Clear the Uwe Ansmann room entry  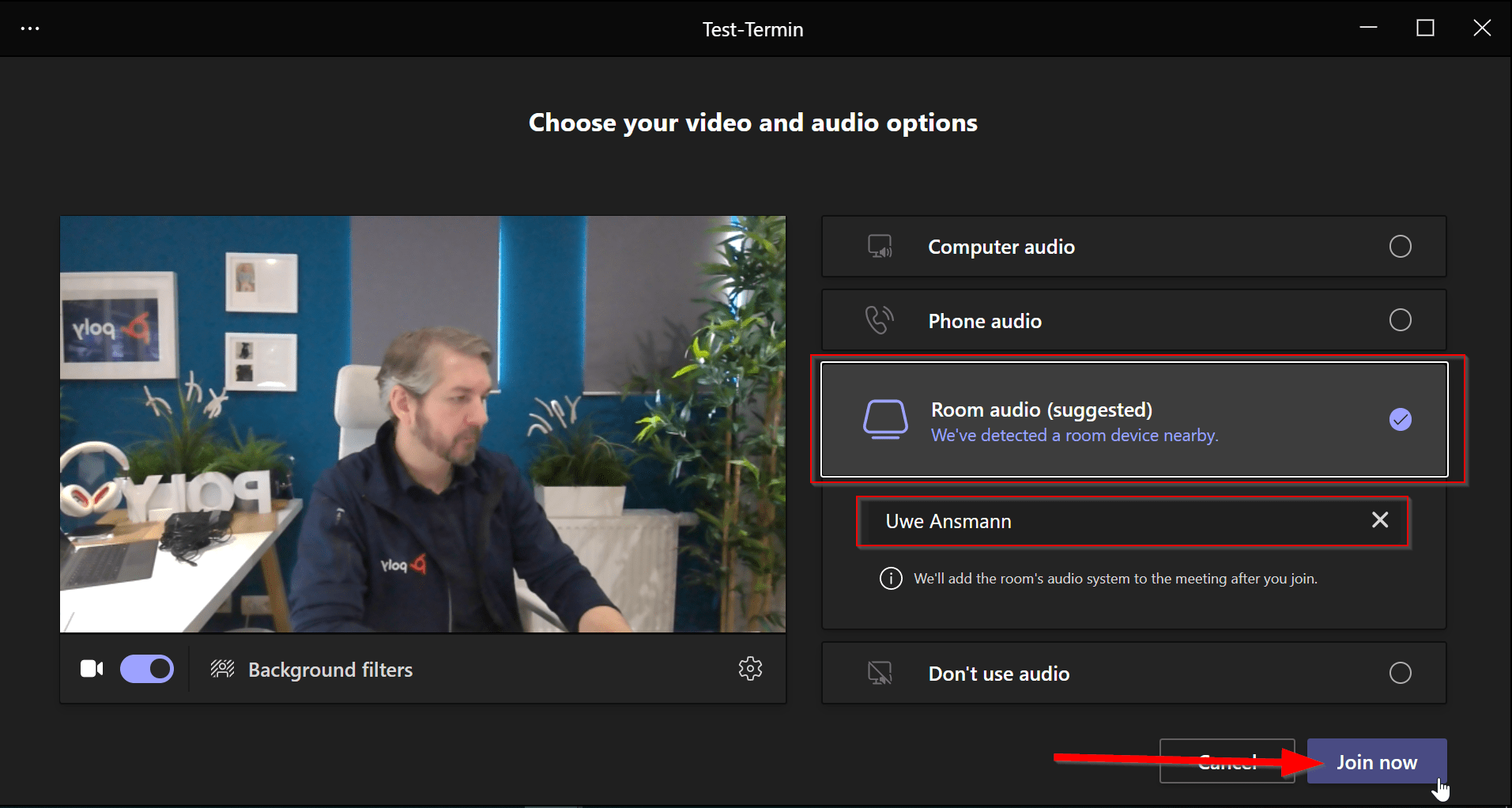pyautogui.click(x=1380, y=519)
